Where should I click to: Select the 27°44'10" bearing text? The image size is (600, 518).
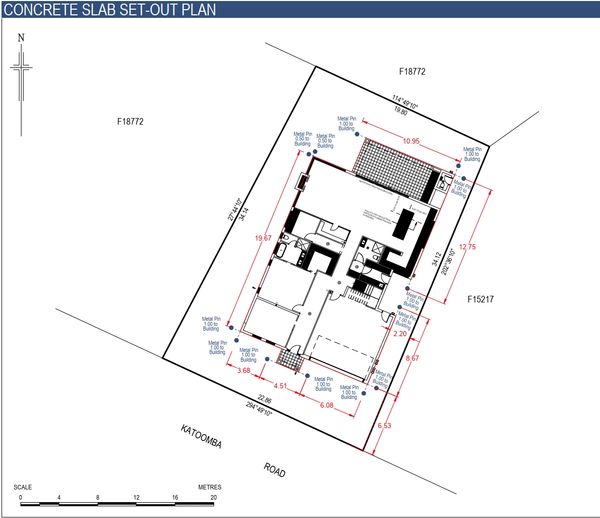234,209
